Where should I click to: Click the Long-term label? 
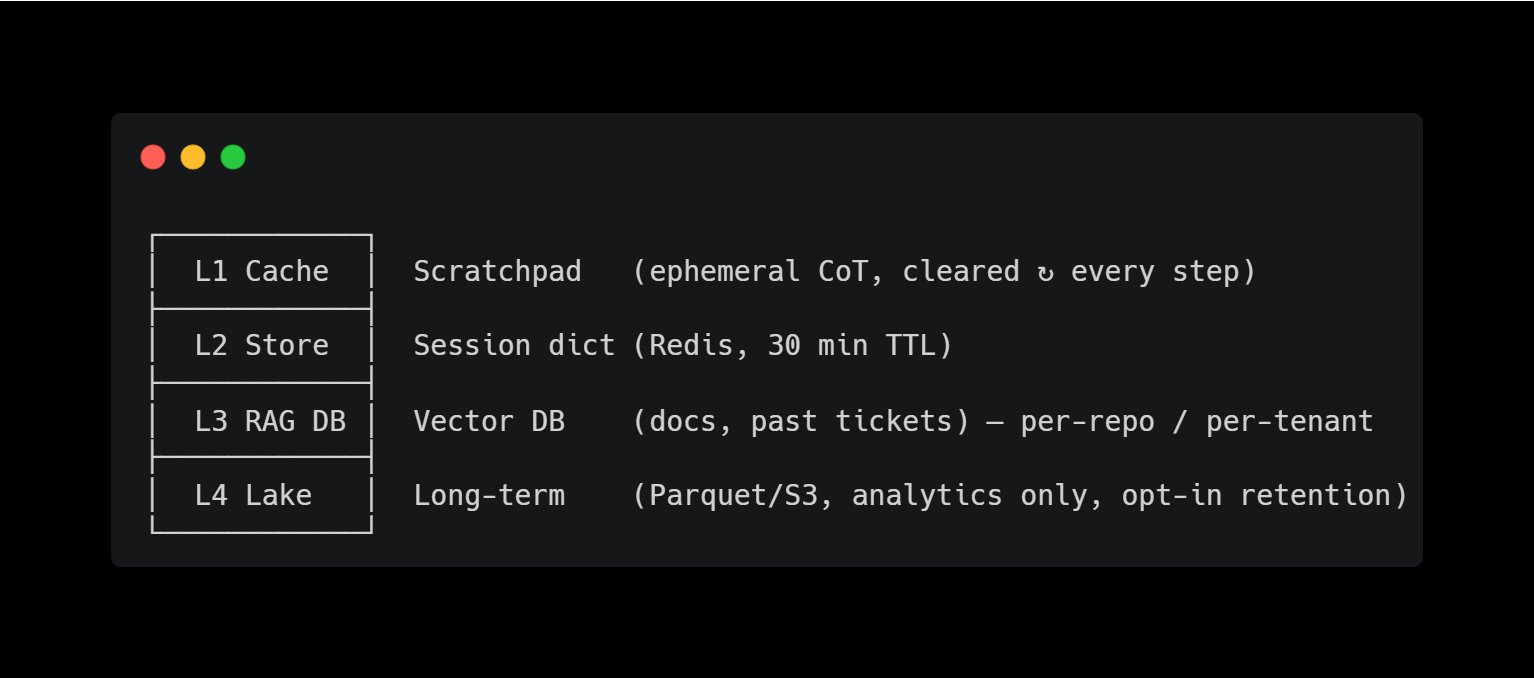[x=489, y=495]
